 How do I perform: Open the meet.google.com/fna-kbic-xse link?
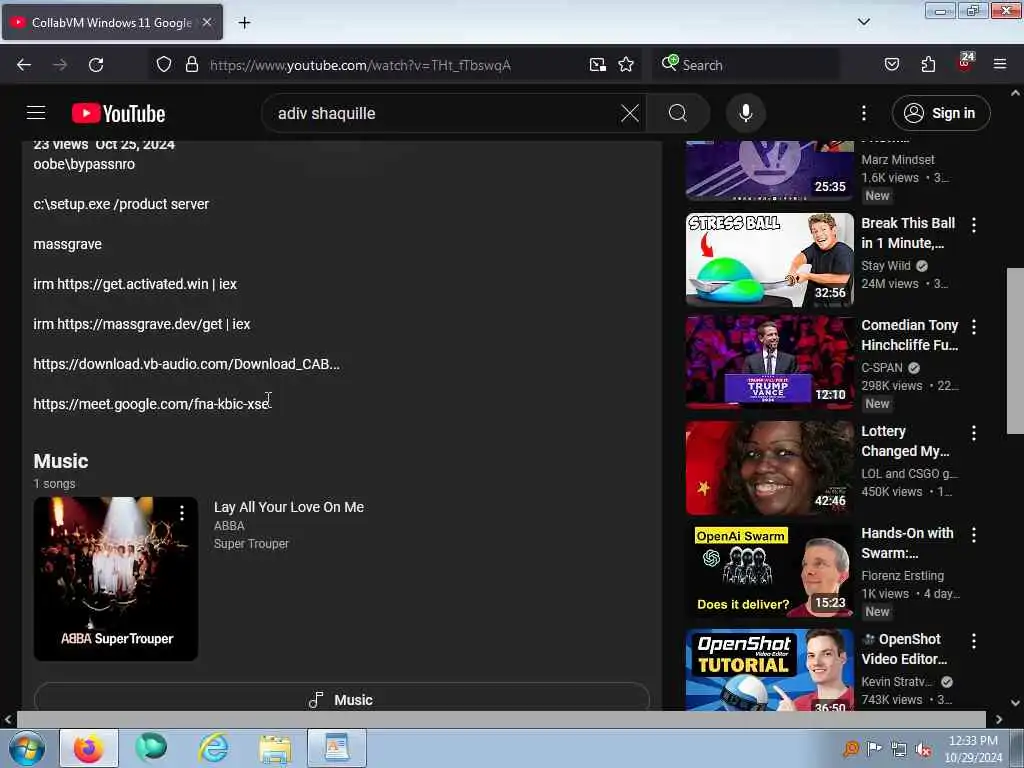click(x=151, y=404)
